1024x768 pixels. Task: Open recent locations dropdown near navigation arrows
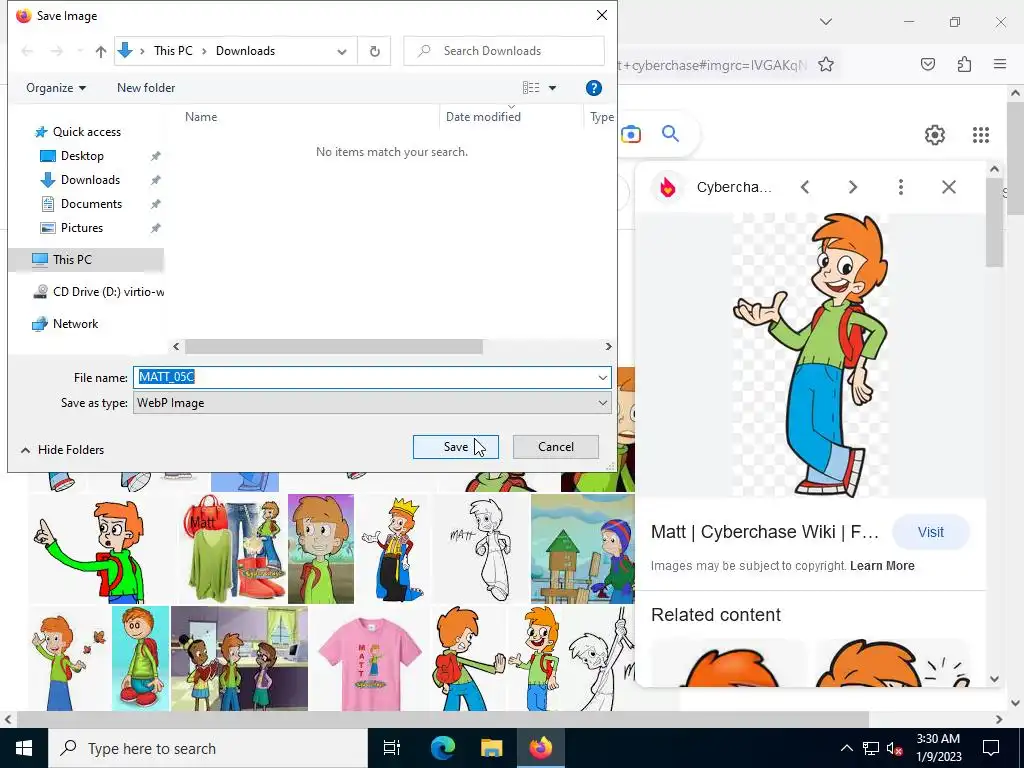tap(80, 51)
